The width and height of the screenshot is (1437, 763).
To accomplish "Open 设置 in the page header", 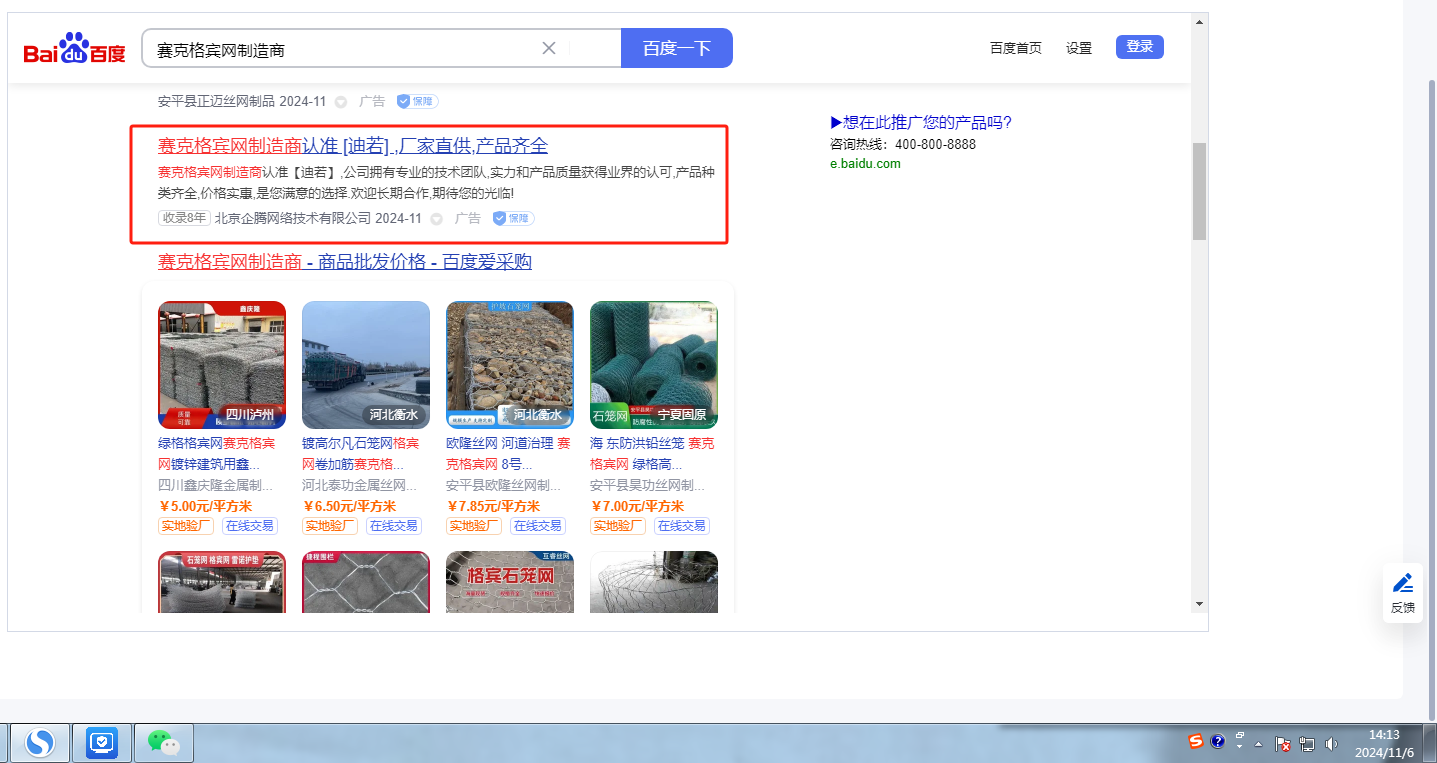I will (x=1079, y=48).
